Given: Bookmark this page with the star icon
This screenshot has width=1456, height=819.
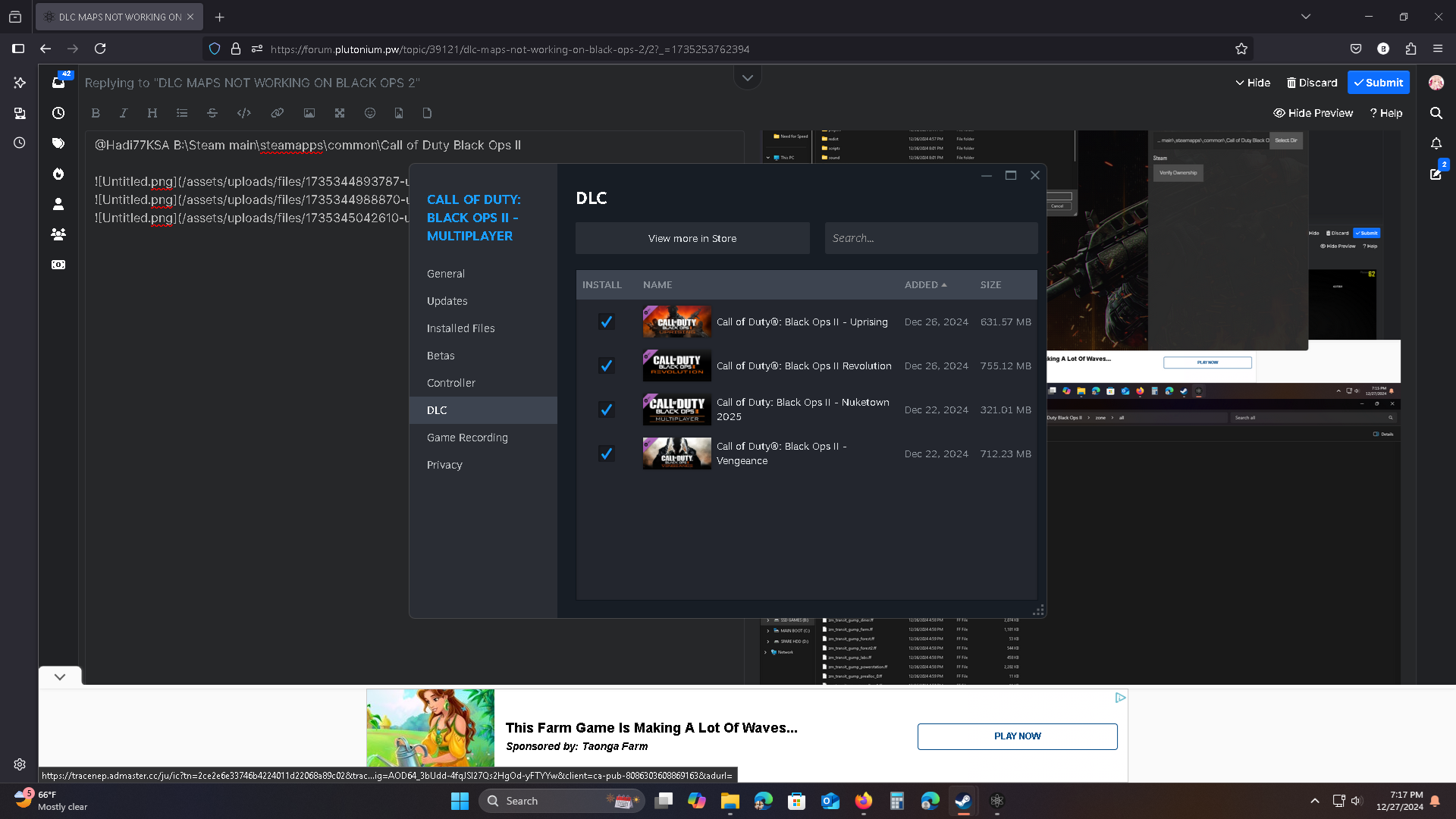Looking at the screenshot, I should click(1241, 49).
